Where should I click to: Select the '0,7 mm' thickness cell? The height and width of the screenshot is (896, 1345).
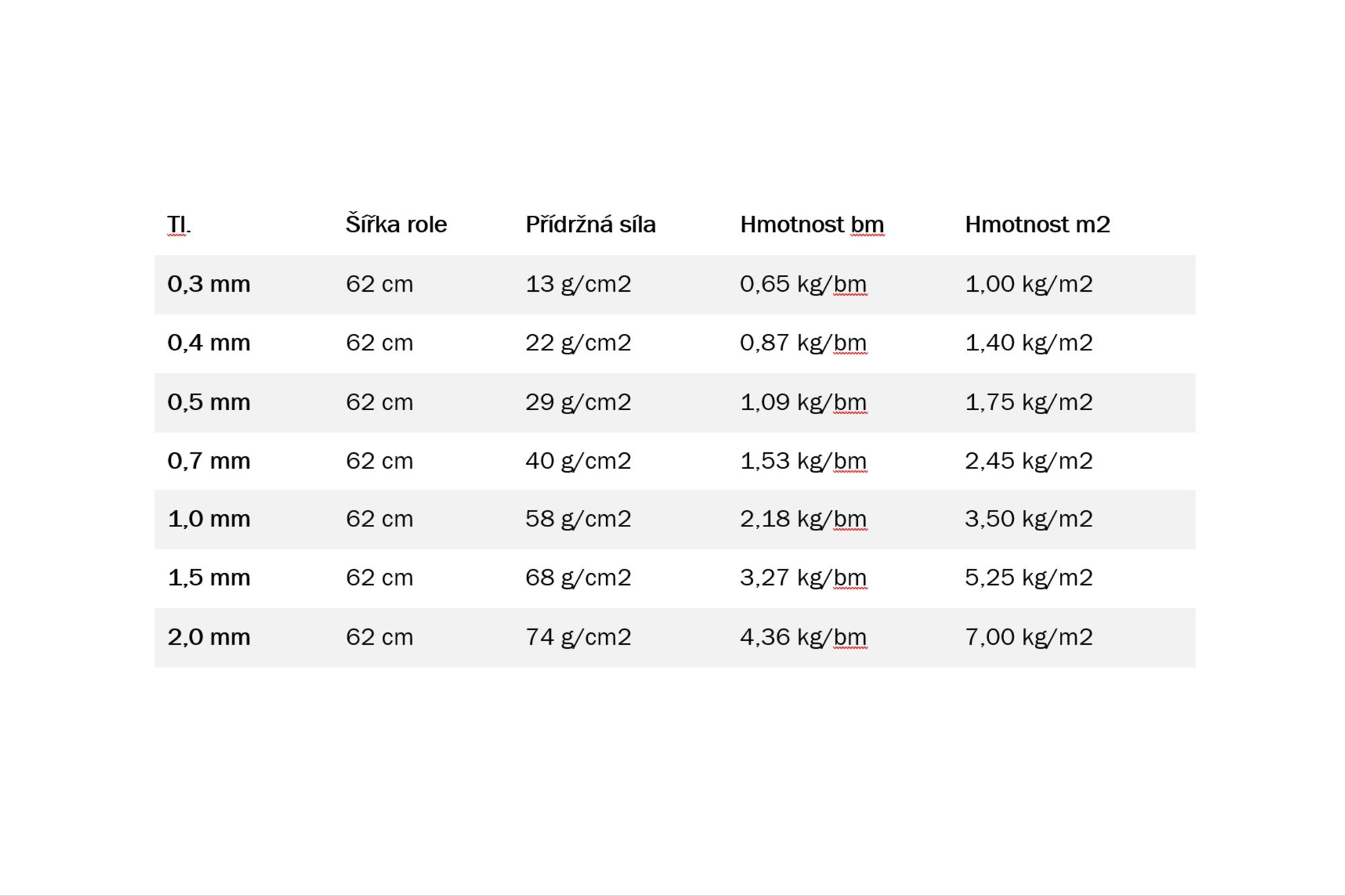tap(208, 461)
